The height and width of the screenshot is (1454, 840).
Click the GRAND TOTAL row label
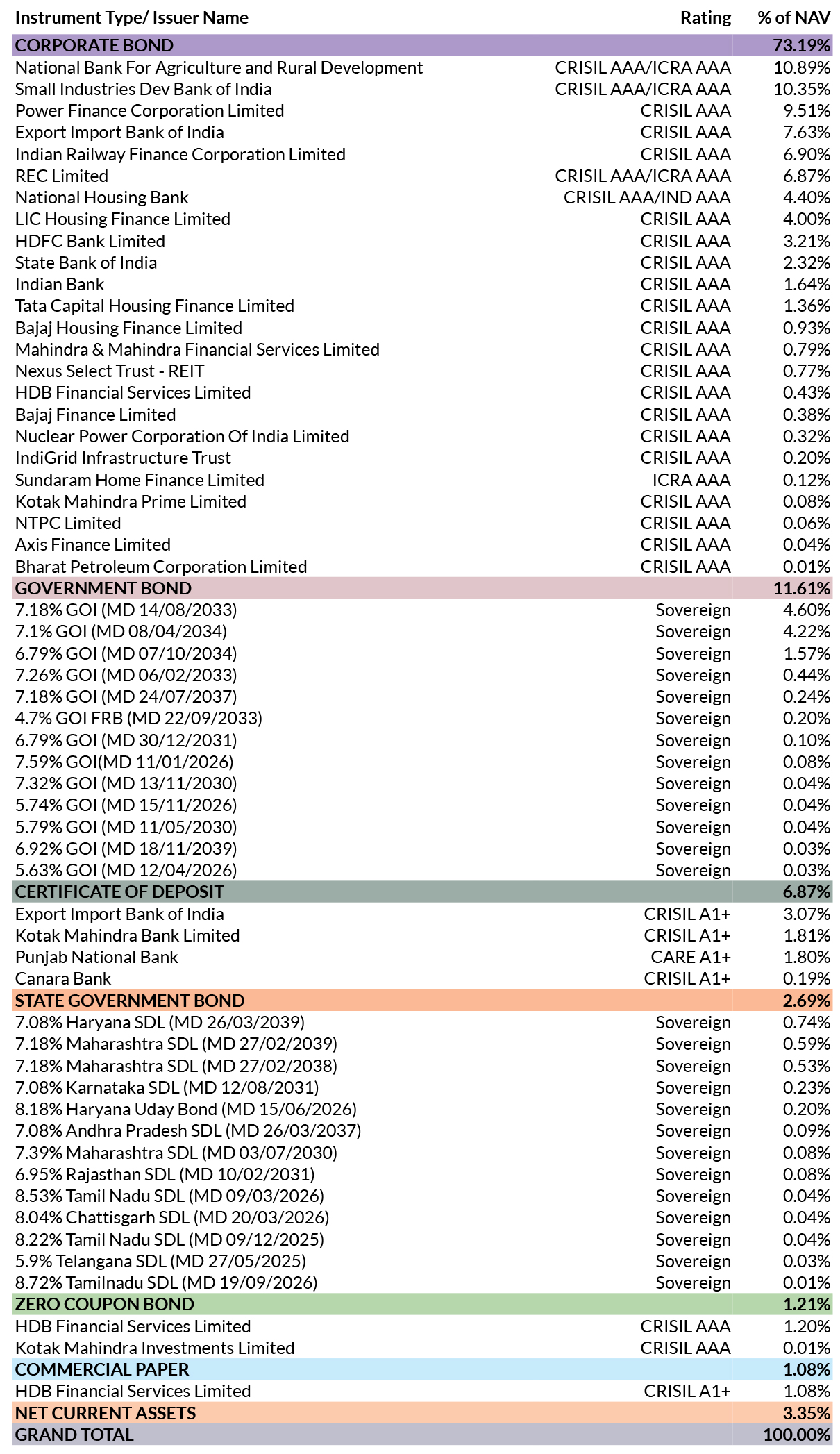[74, 1435]
